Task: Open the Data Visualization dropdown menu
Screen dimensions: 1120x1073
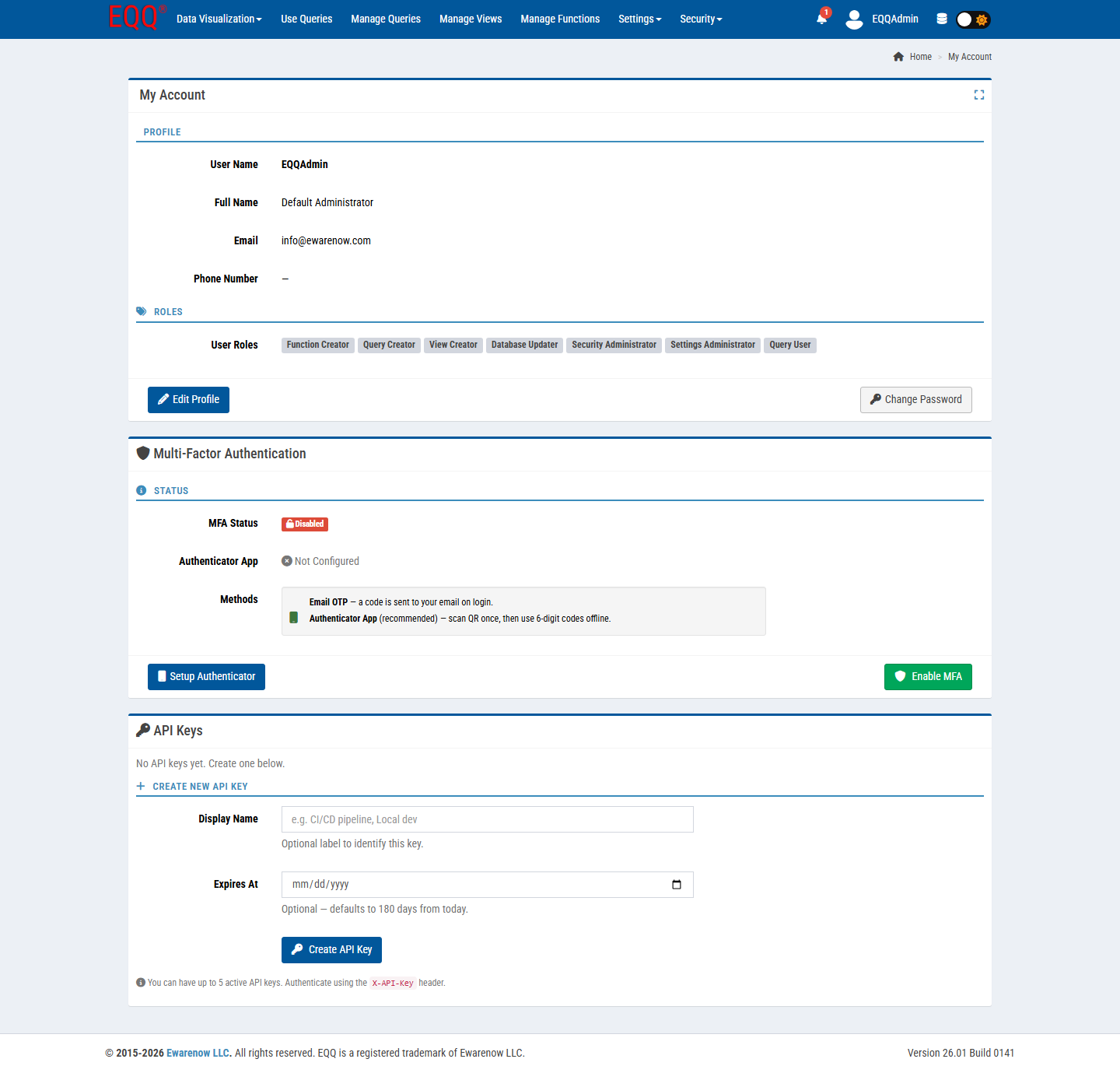Action: click(x=219, y=19)
